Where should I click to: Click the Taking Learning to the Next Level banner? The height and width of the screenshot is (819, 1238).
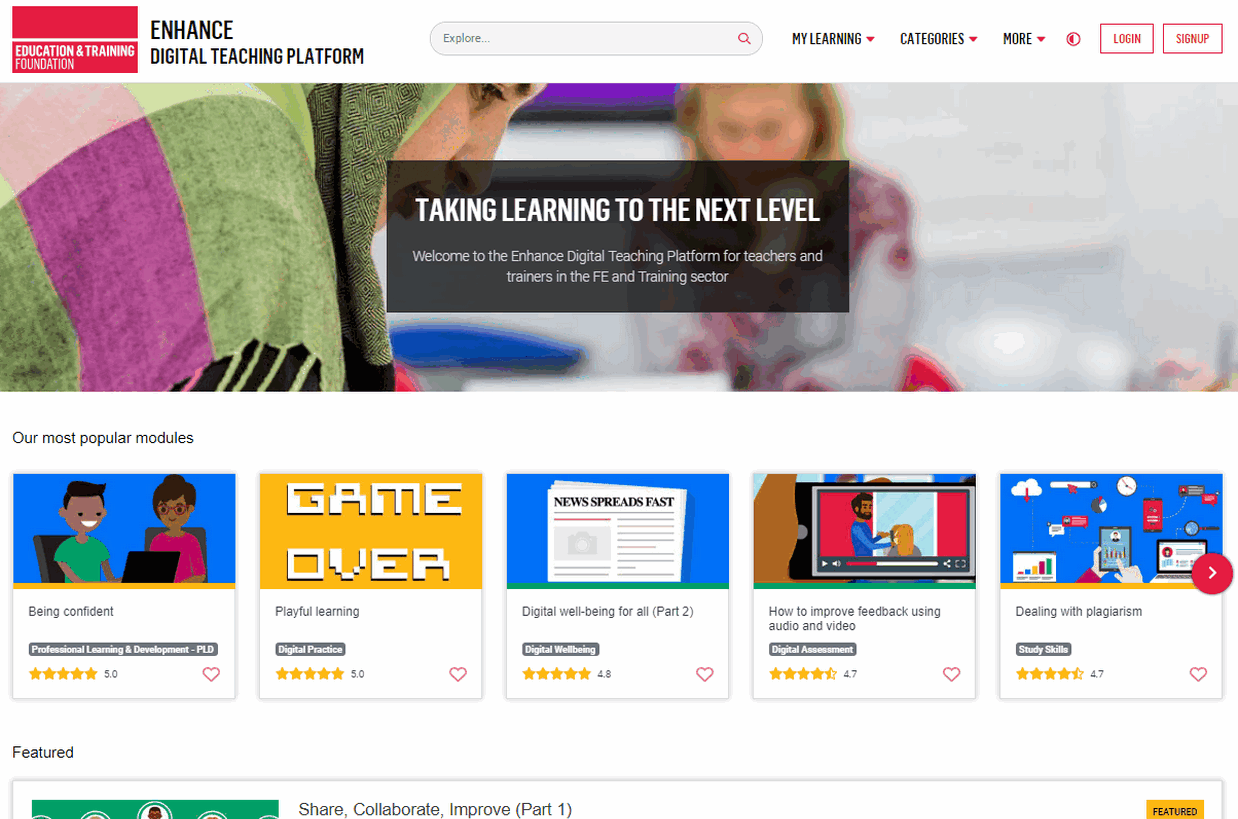[x=618, y=237]
